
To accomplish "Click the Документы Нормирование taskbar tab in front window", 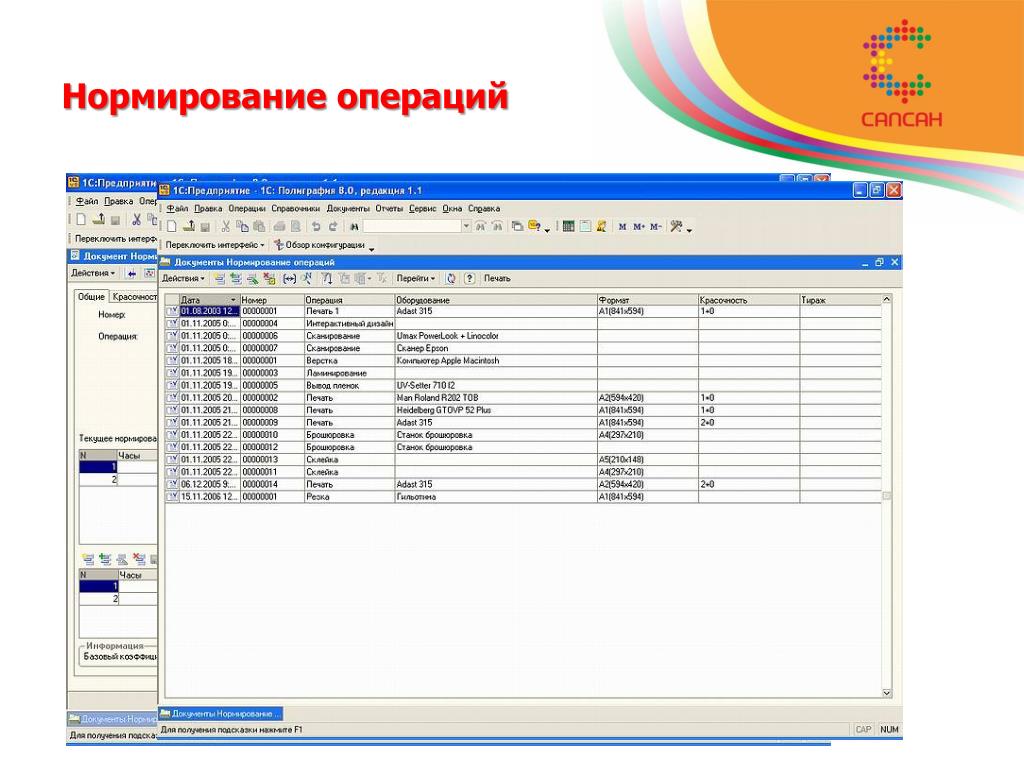I will 221,714.
